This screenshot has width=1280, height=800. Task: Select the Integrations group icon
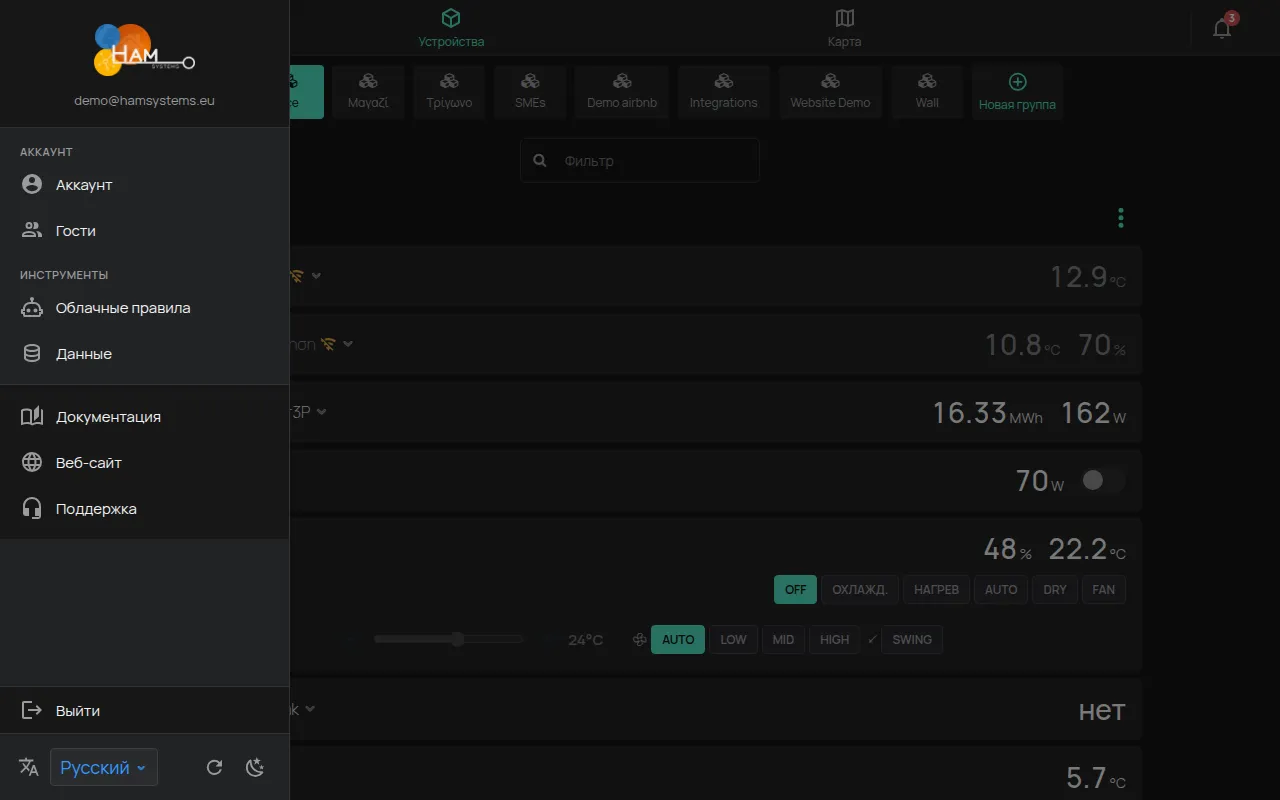tap(723, 81)
